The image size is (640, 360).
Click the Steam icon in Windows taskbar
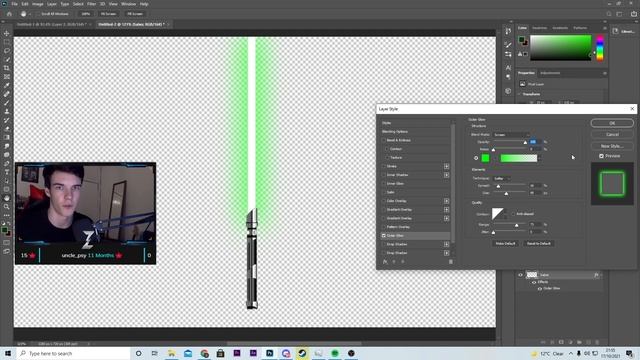302,353
